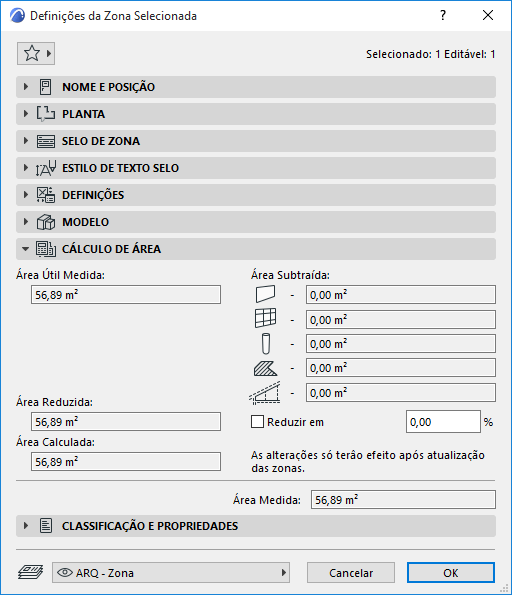Enable the Reduzir em checkbox
Image resolution: width=512 pixels, height=595 pixels.
pyautogui.click(x=257, y=422)
